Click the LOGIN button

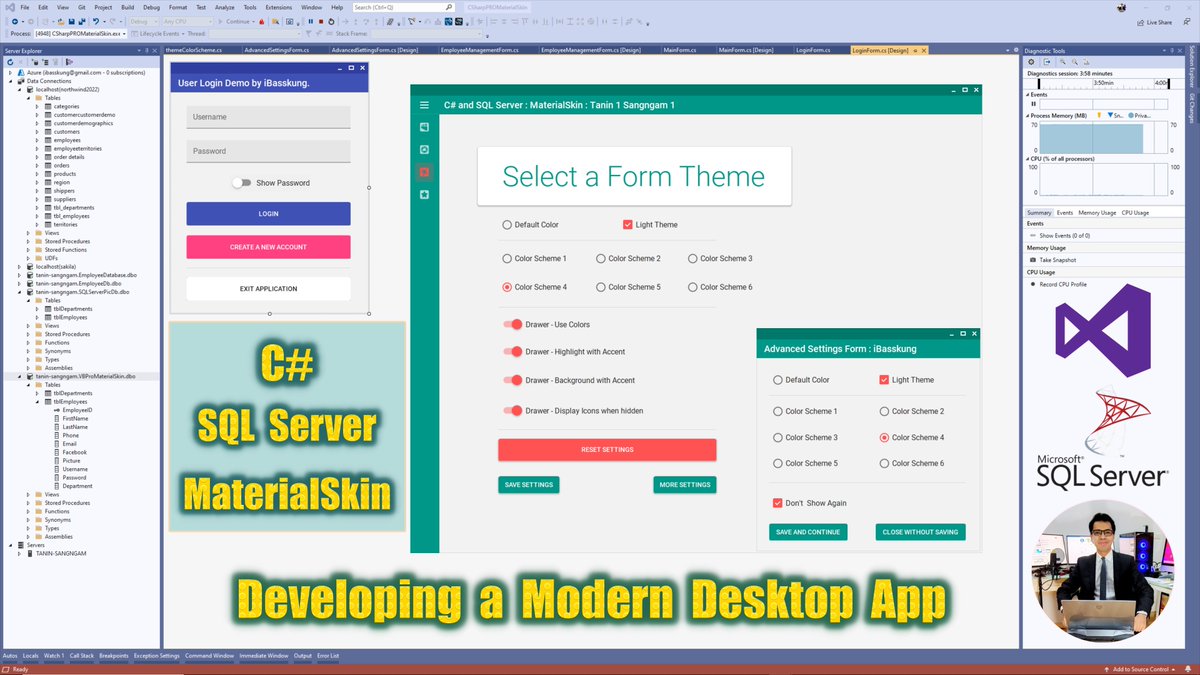(268, 214)
